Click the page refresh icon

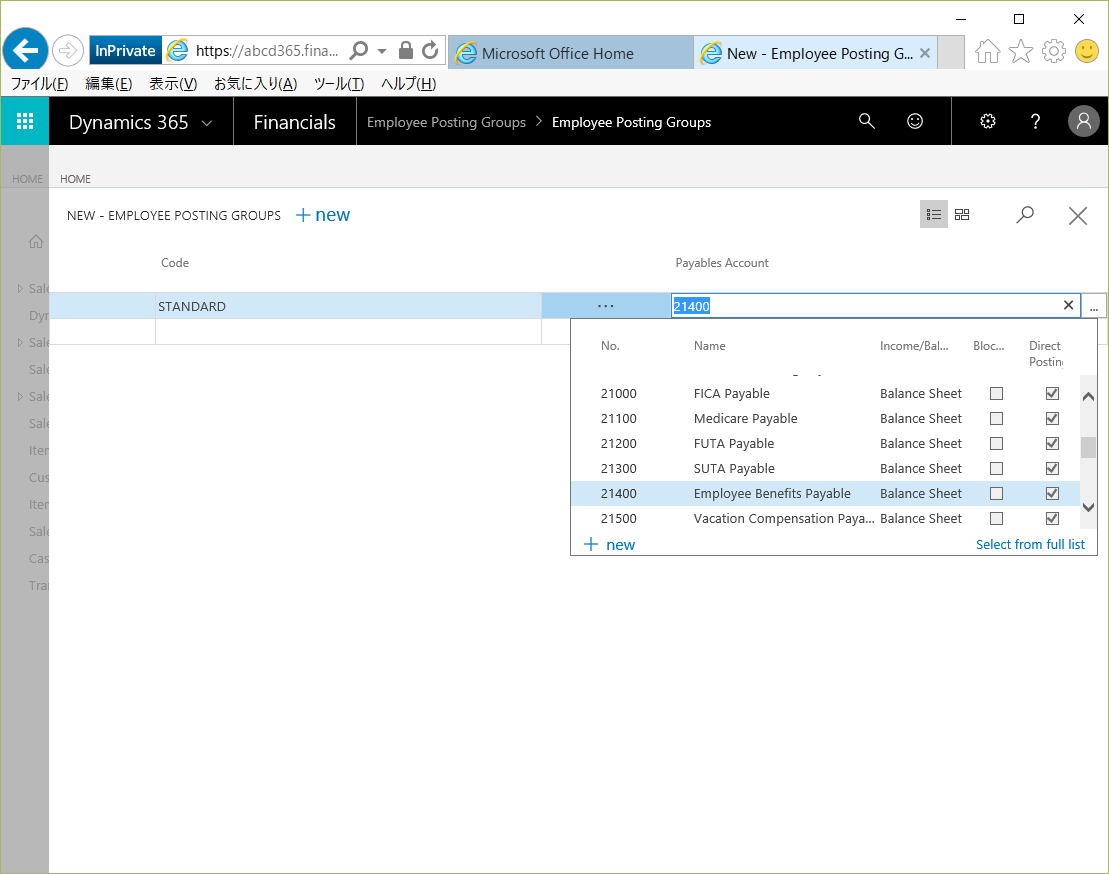[430, 50]
